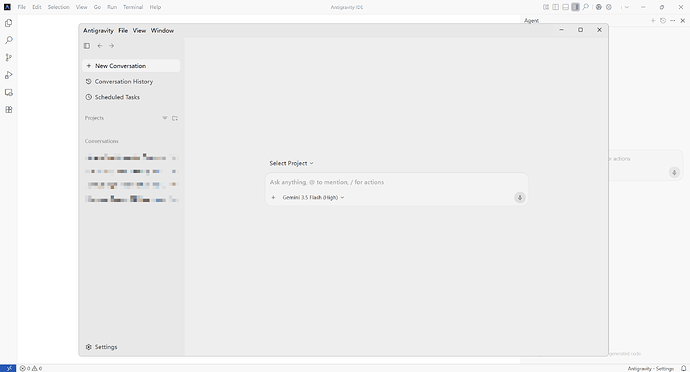Open the gear icon in IDE title bar

point(609,7)
